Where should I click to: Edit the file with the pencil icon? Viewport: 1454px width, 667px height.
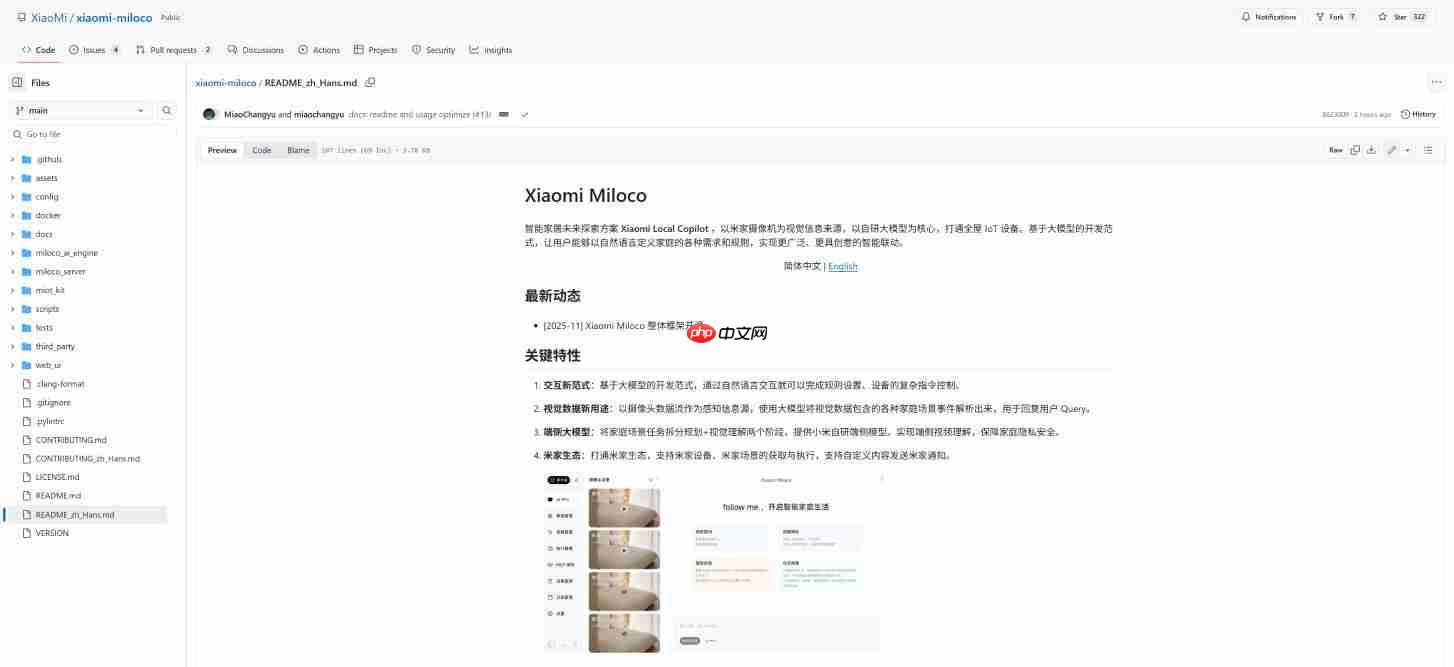click(1391, 149)
